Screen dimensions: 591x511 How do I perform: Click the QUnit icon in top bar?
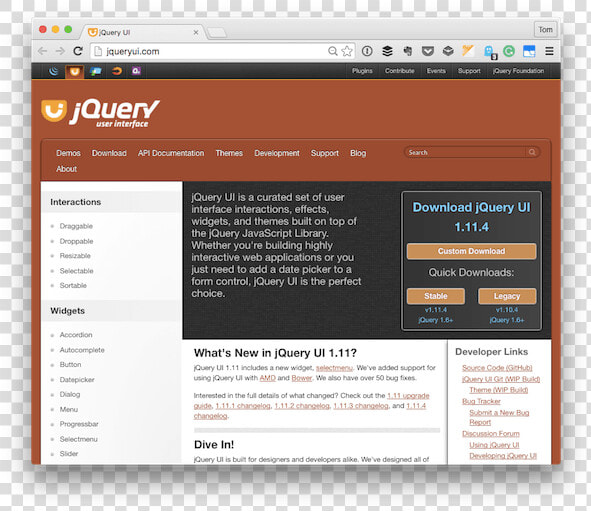pyautogui.click(x=136, y=71)
